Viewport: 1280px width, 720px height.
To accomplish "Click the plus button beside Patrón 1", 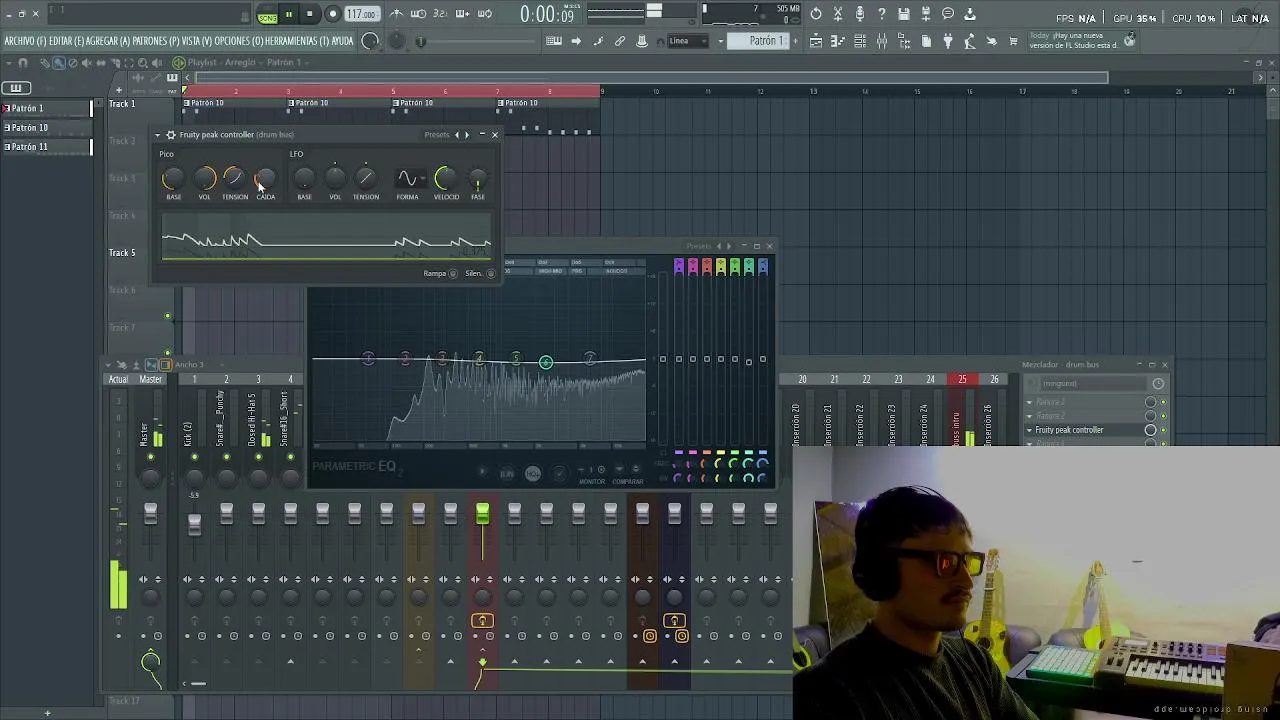I will [x=796, y=41].
